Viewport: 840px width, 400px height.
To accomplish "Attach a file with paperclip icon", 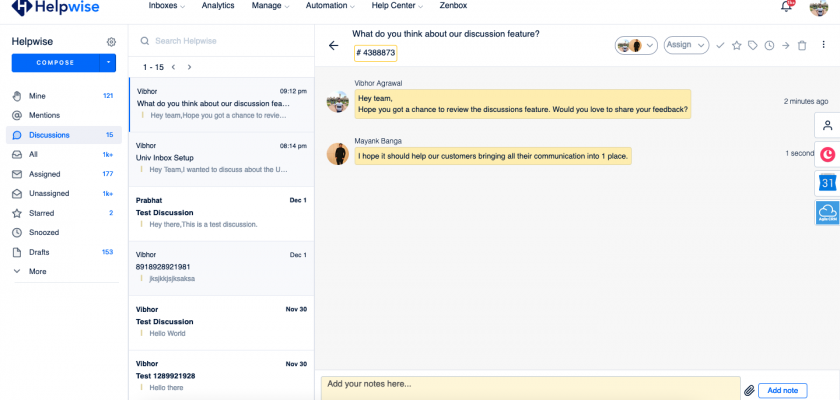I will pos(749,390).
